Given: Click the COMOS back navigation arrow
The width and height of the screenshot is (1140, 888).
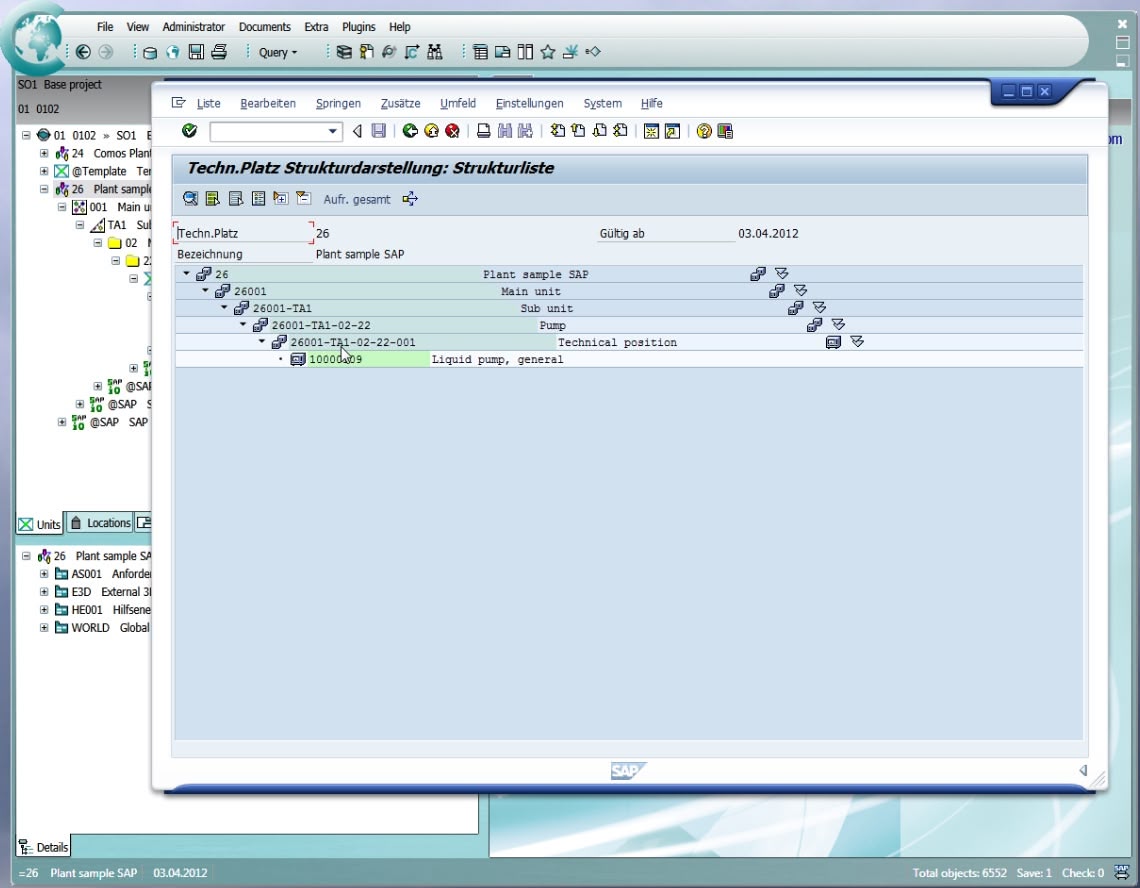Looking at the screenshot, I should point(83,52).
